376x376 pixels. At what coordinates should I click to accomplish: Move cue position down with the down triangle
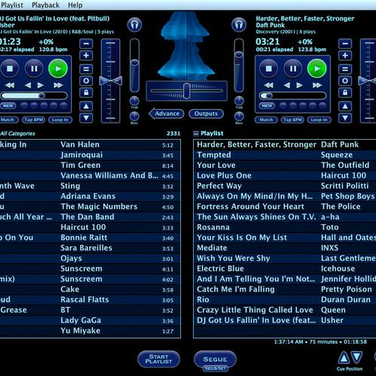(357, 357)
